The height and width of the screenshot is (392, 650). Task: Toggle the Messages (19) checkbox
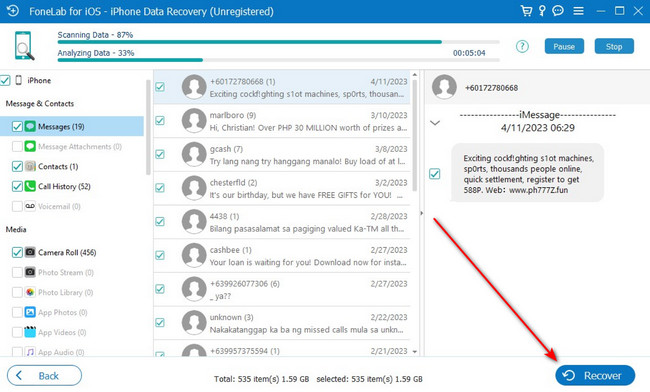coord(17,126)
